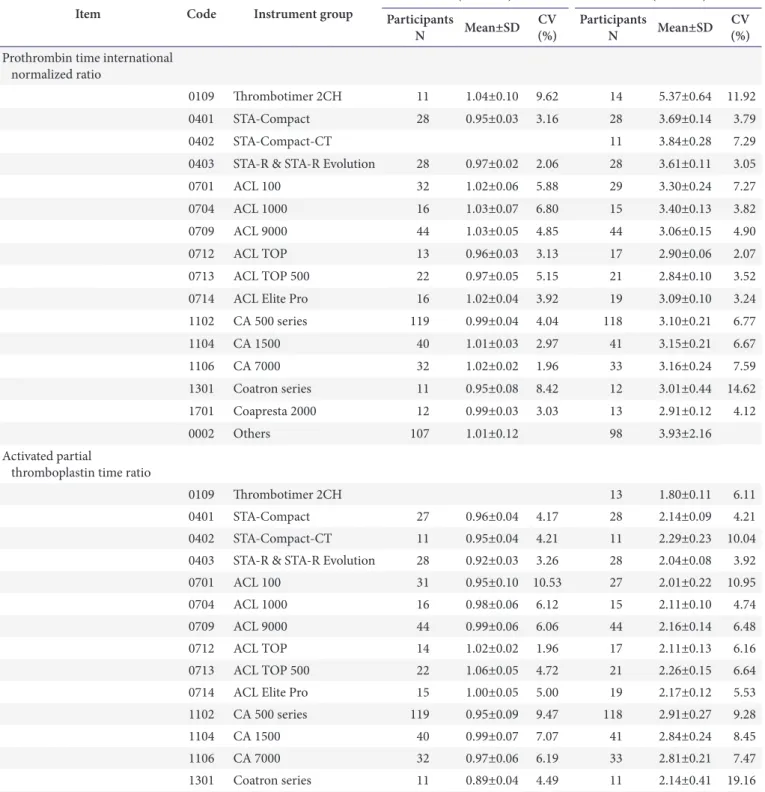Select the CV value '4.85'
Image resolution: width=765 pixels, height=792 pixels.
(547, 231)
